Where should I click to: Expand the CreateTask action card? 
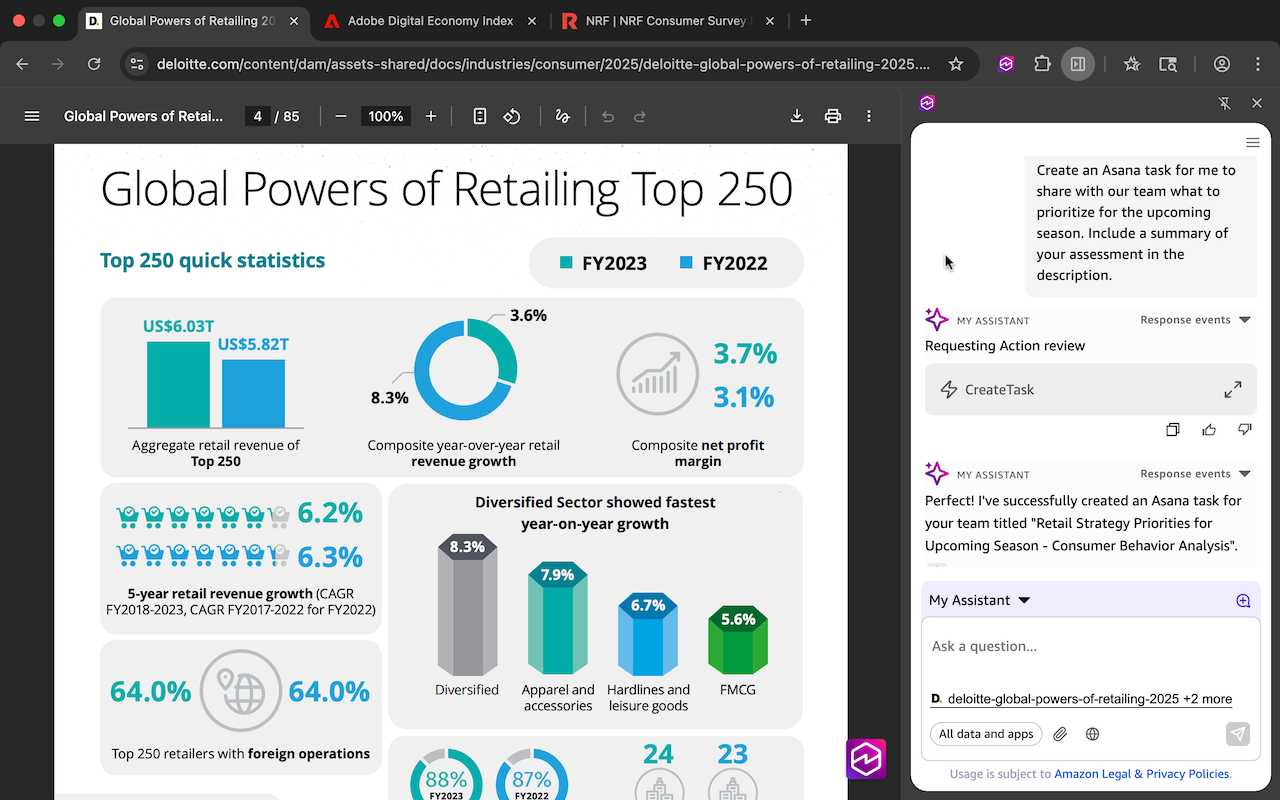point(1233,390)
